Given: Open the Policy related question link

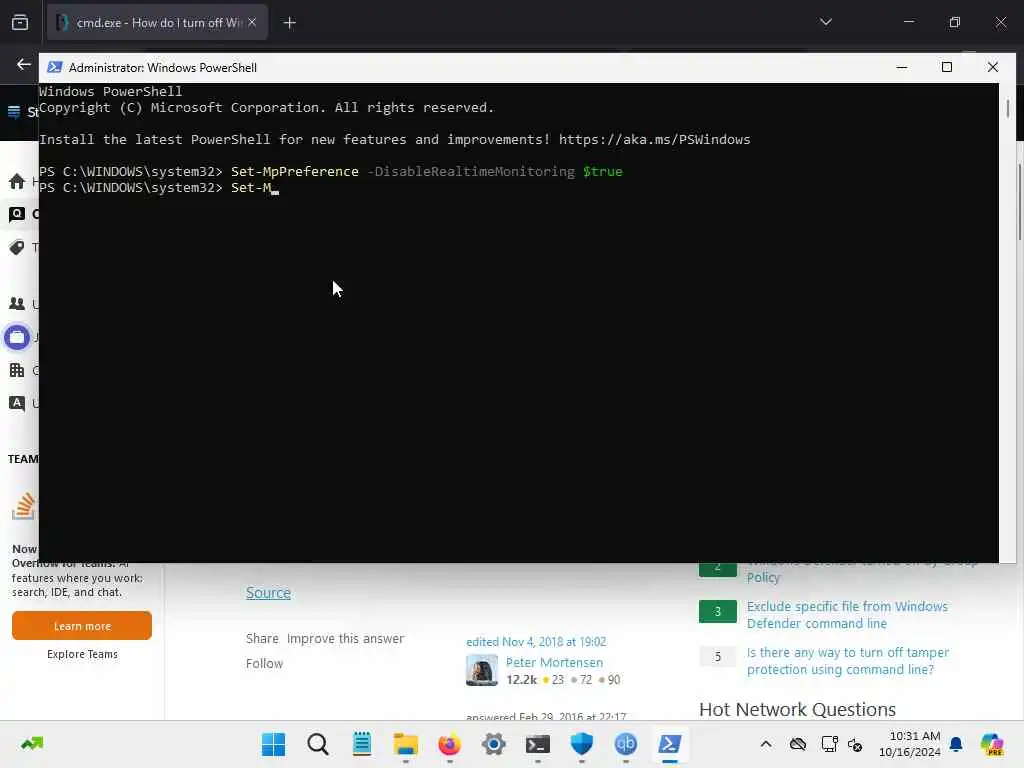Looking at the screenshot, I should click(x=763, y=577).
